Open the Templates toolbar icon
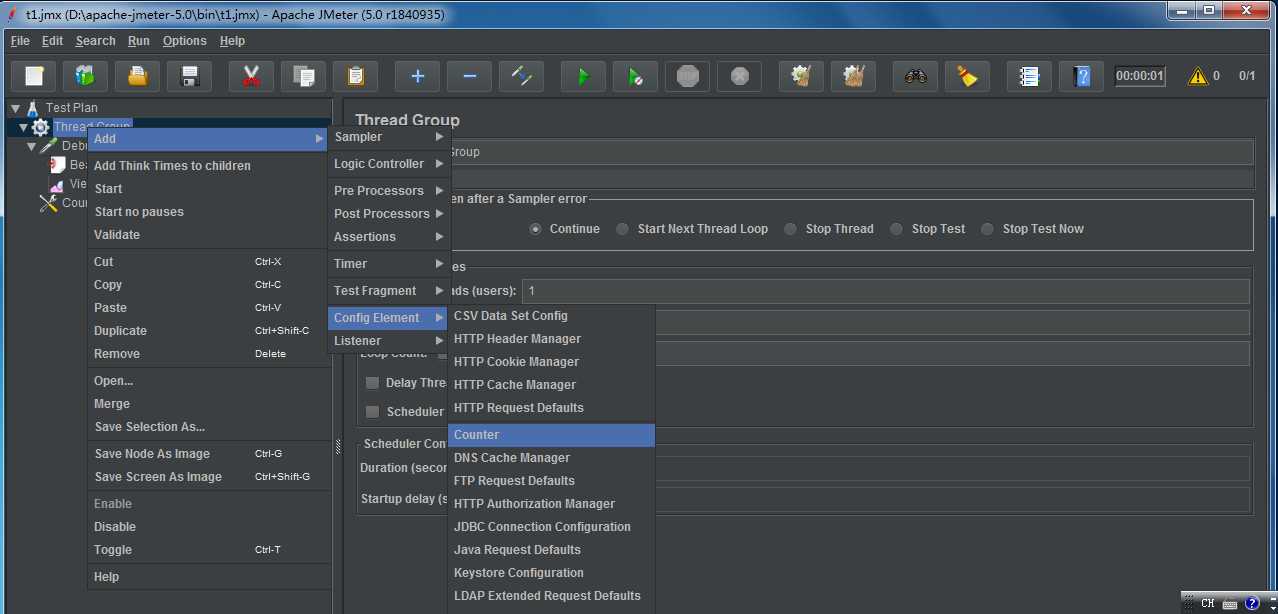This screenshot has height=614, width=1278. (x=86, y=76)
